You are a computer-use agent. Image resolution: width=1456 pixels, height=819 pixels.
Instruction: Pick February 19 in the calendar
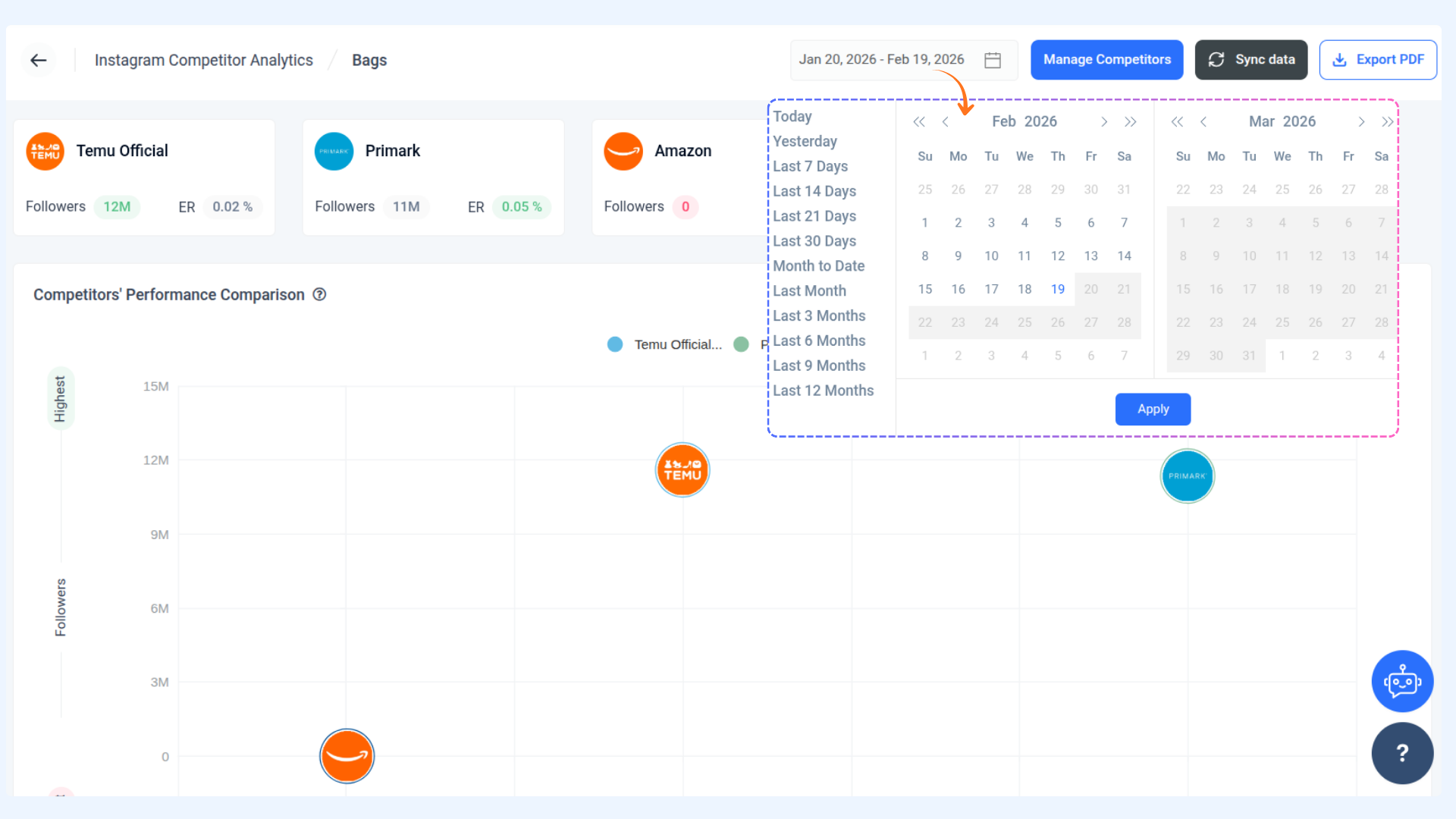tap(1057, 289)
